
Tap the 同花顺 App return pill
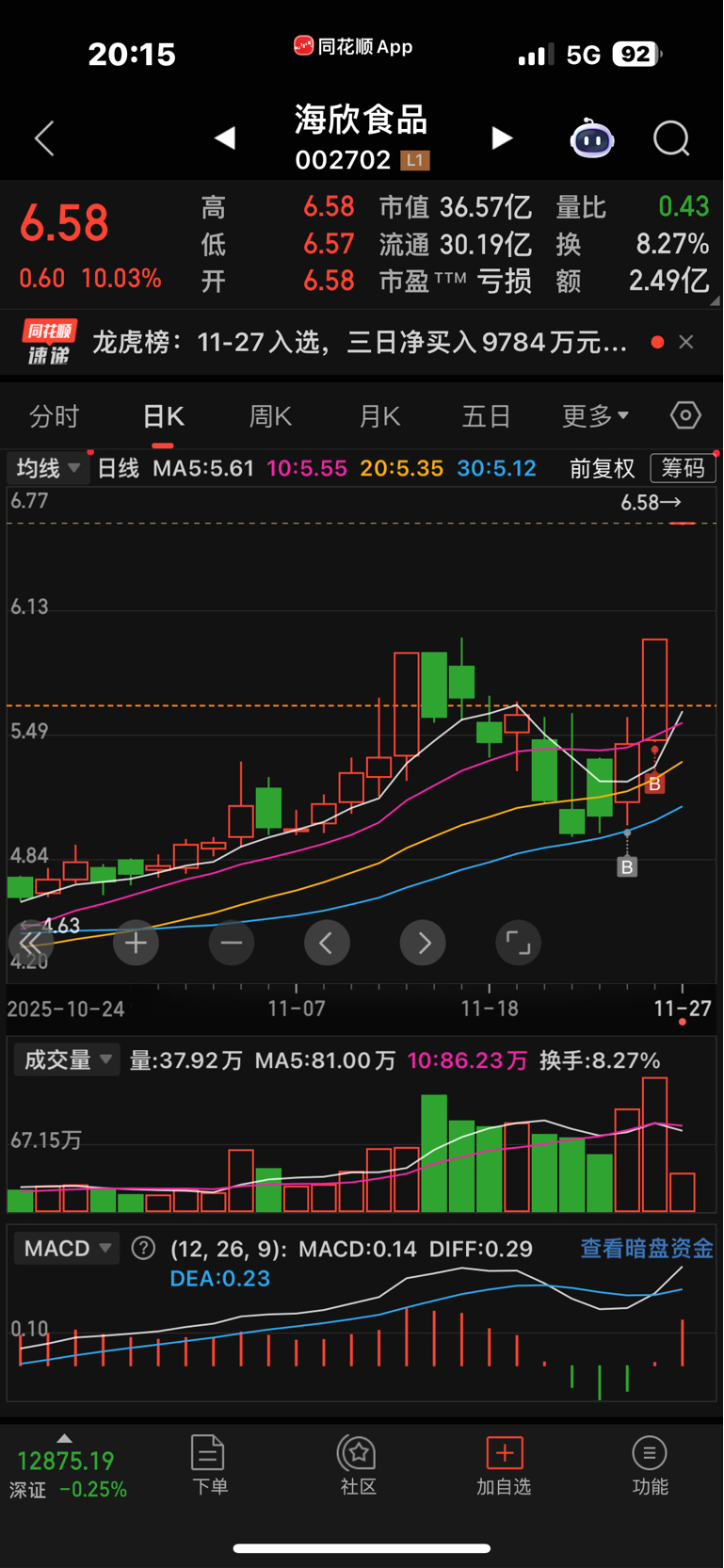tap(353, 46)
